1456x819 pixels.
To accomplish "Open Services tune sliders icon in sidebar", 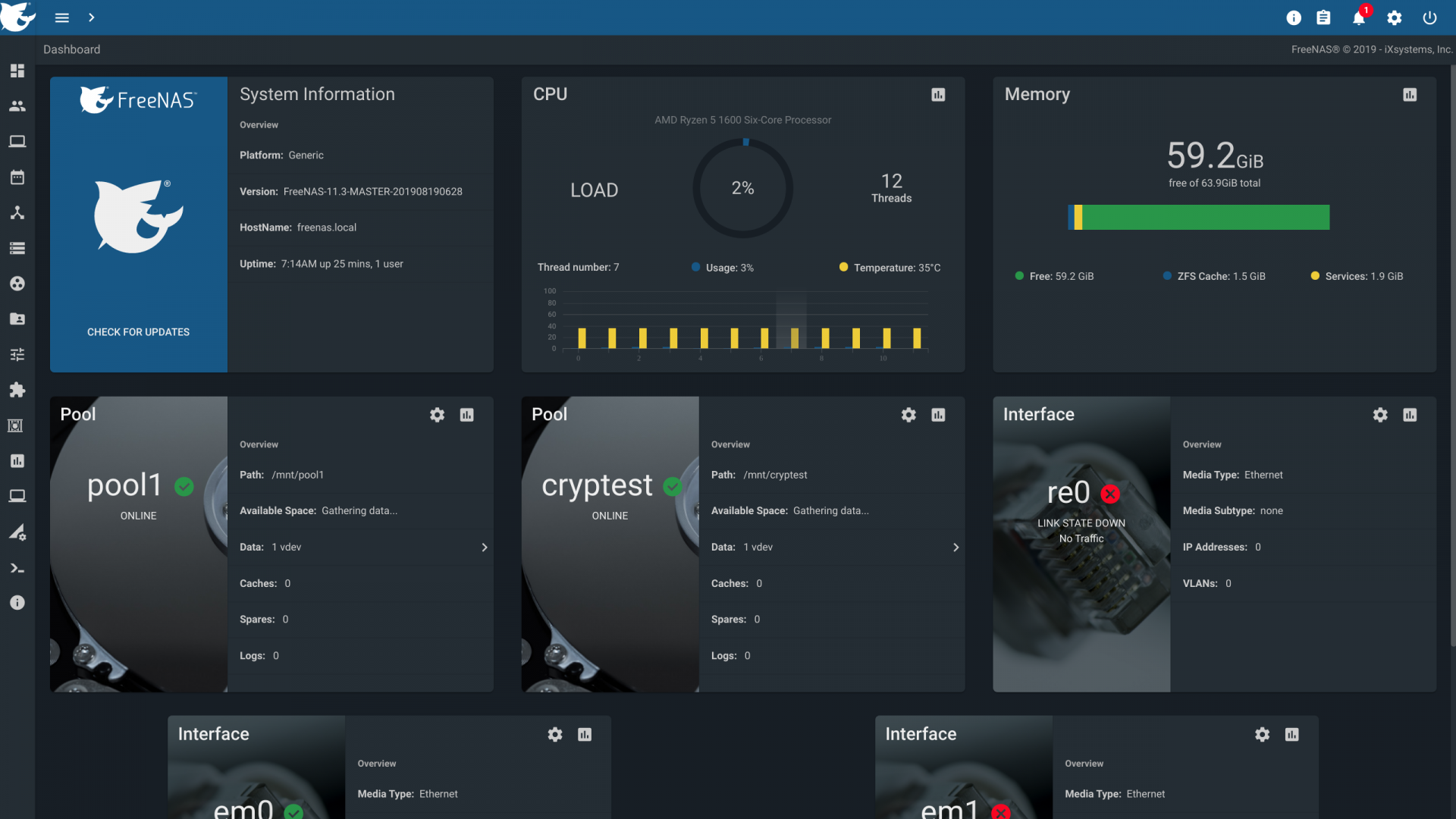I will 17,354.
